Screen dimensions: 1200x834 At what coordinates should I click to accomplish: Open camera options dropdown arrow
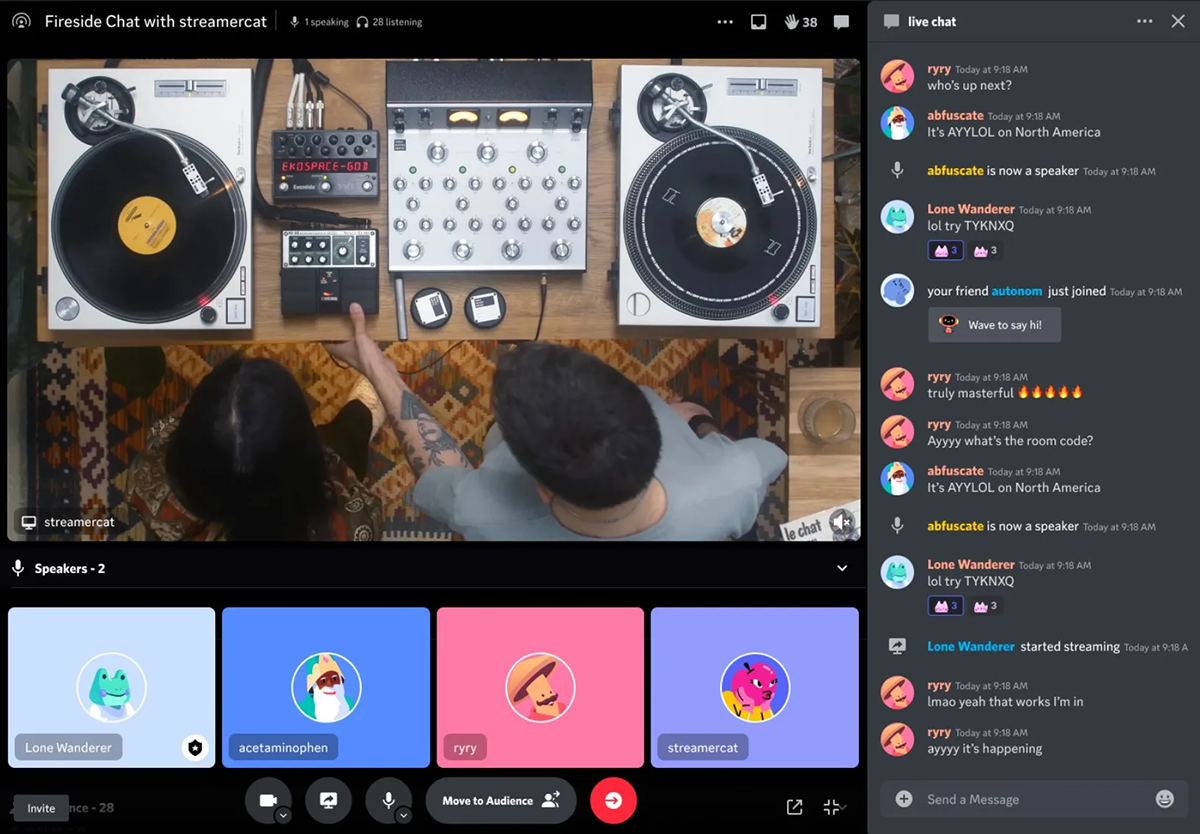pyautogui.click(x=283, y=816)
